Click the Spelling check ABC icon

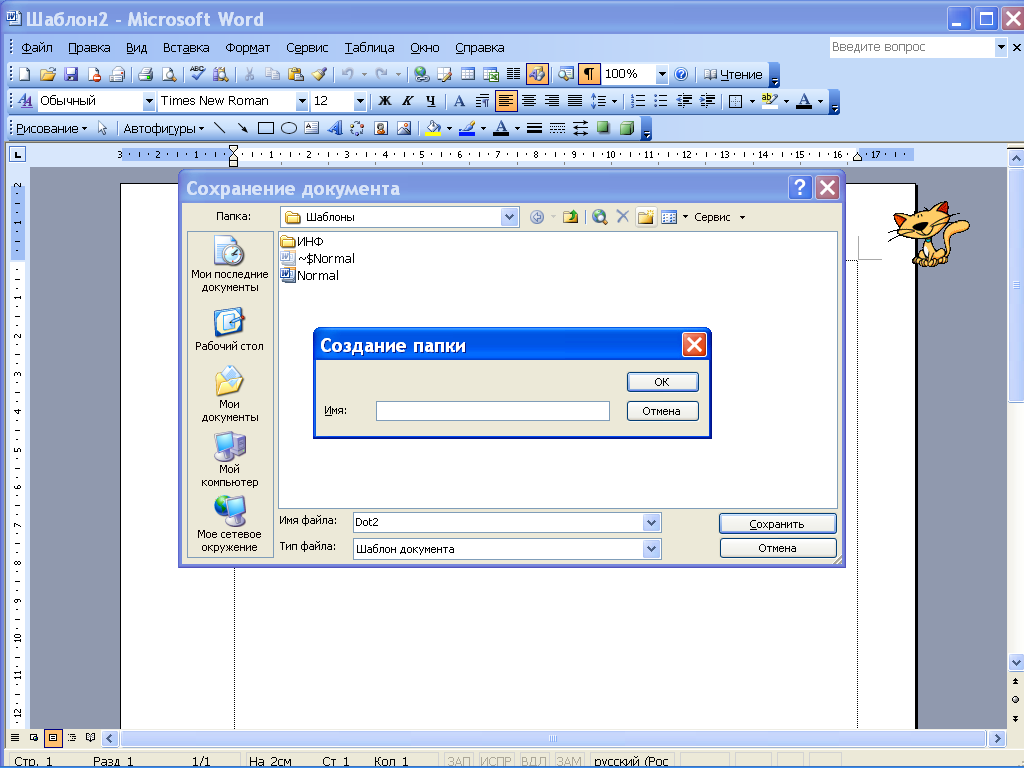pos(197,74)
